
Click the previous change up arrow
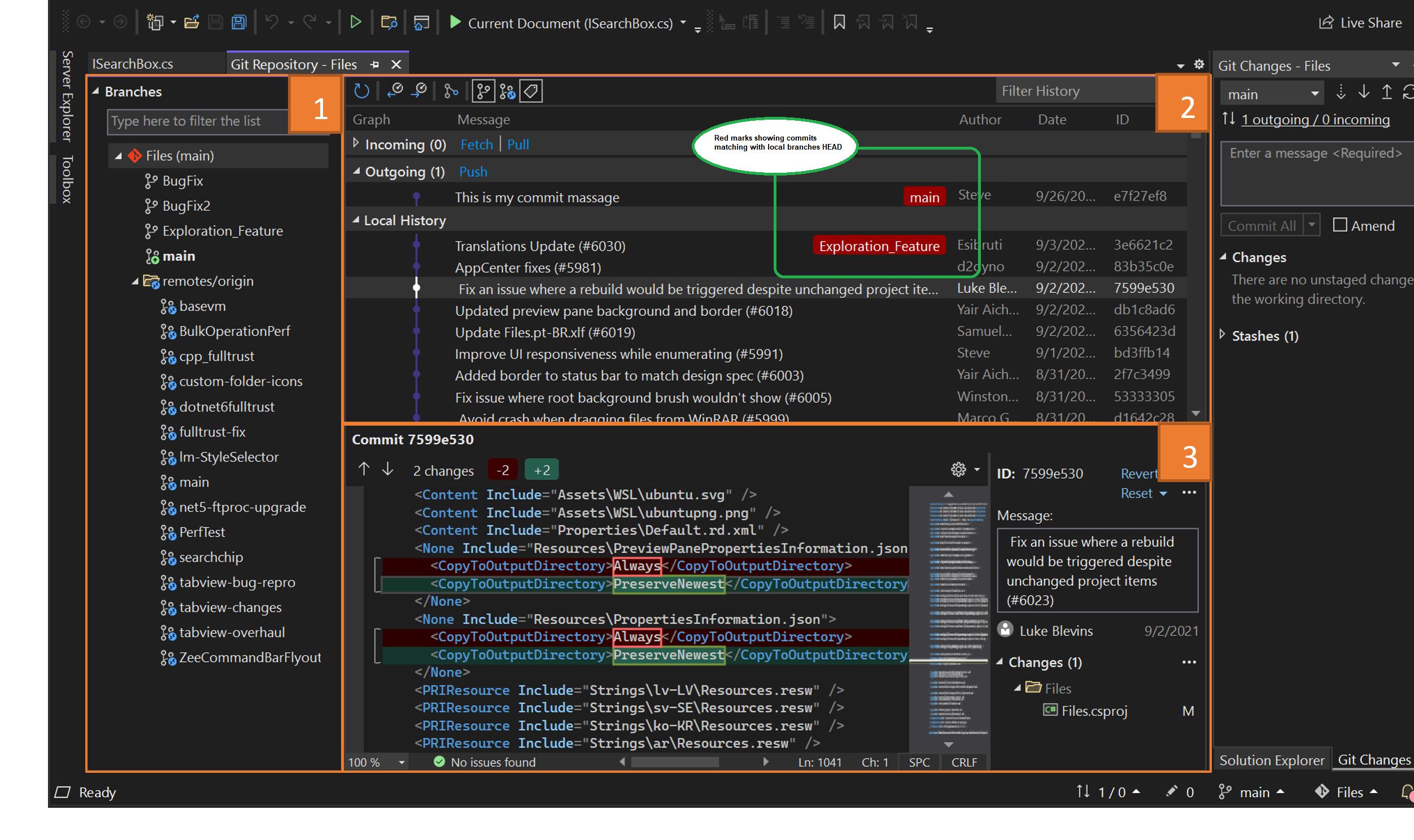tap(364, 469)
